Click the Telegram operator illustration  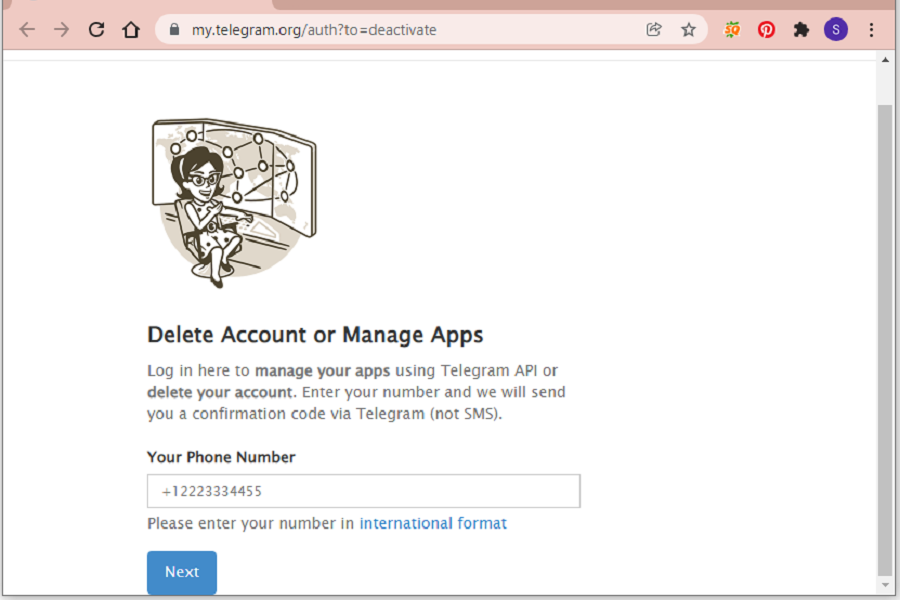click(x=233, y=201)
